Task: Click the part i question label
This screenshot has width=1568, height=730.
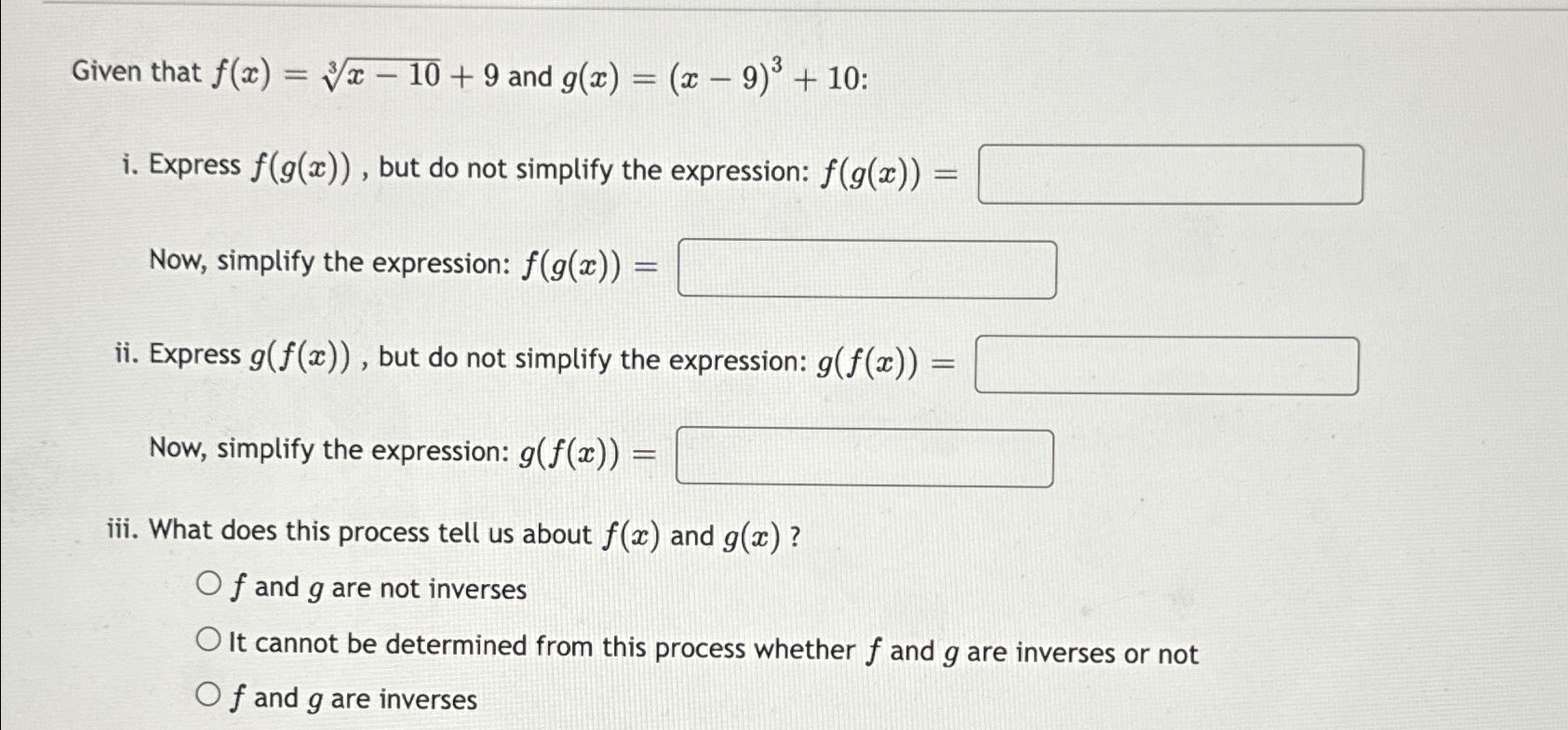Action: pyautogui.click(x=128, y=167)
